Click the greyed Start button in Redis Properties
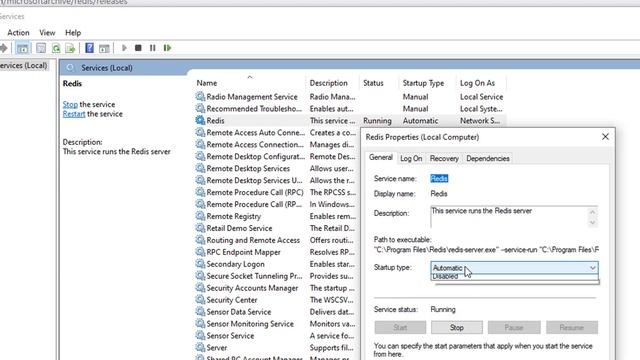This screenshot has height=360, width=640. pos(400,327)
